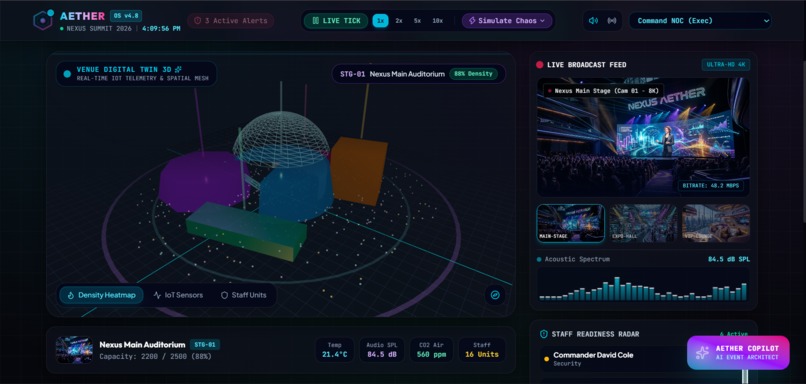
Task: Click the acoustic spectrum bar chart
Action: pyautogui.click(x=643, y=284)
